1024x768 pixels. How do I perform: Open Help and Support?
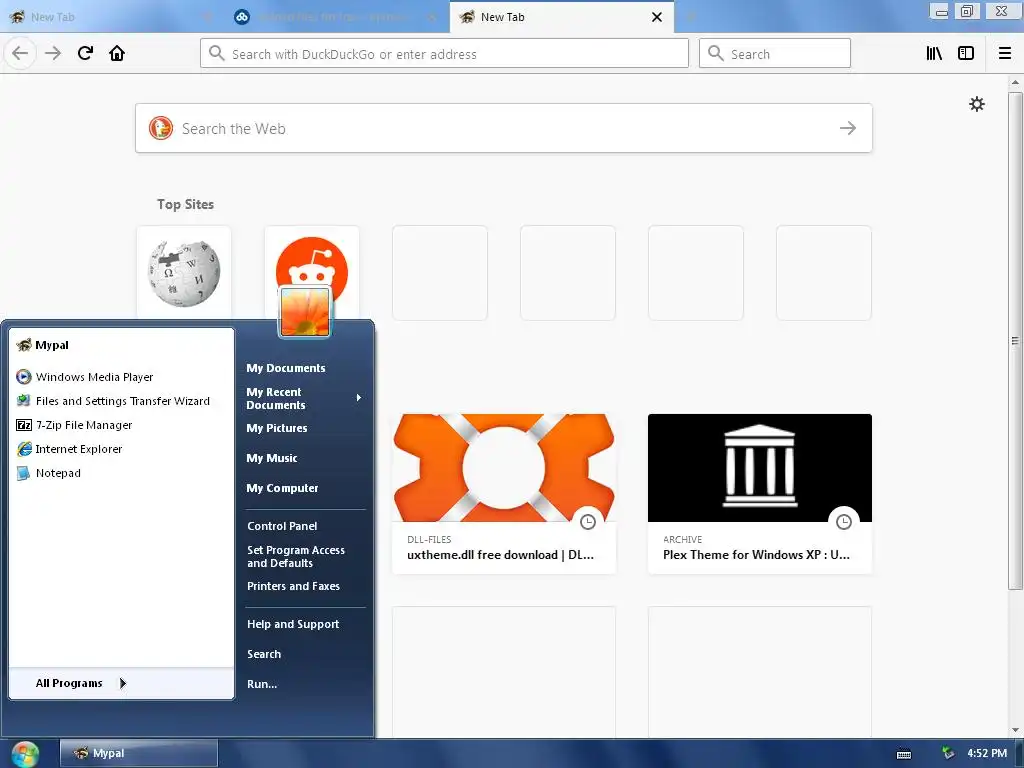pyautogui.click(x=293, y=624)
